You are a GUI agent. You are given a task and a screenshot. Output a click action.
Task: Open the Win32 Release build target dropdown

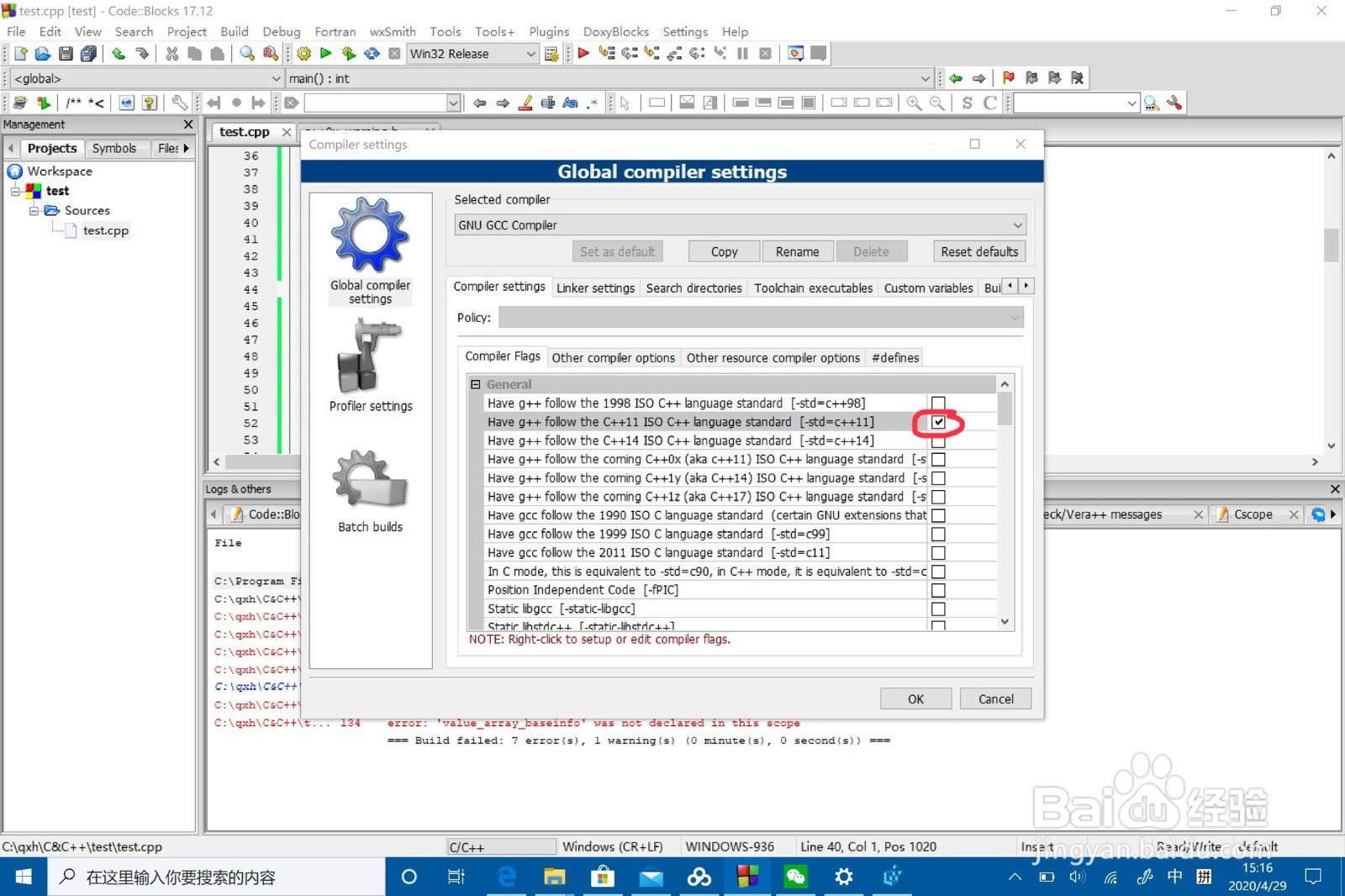tap(472, 54)
